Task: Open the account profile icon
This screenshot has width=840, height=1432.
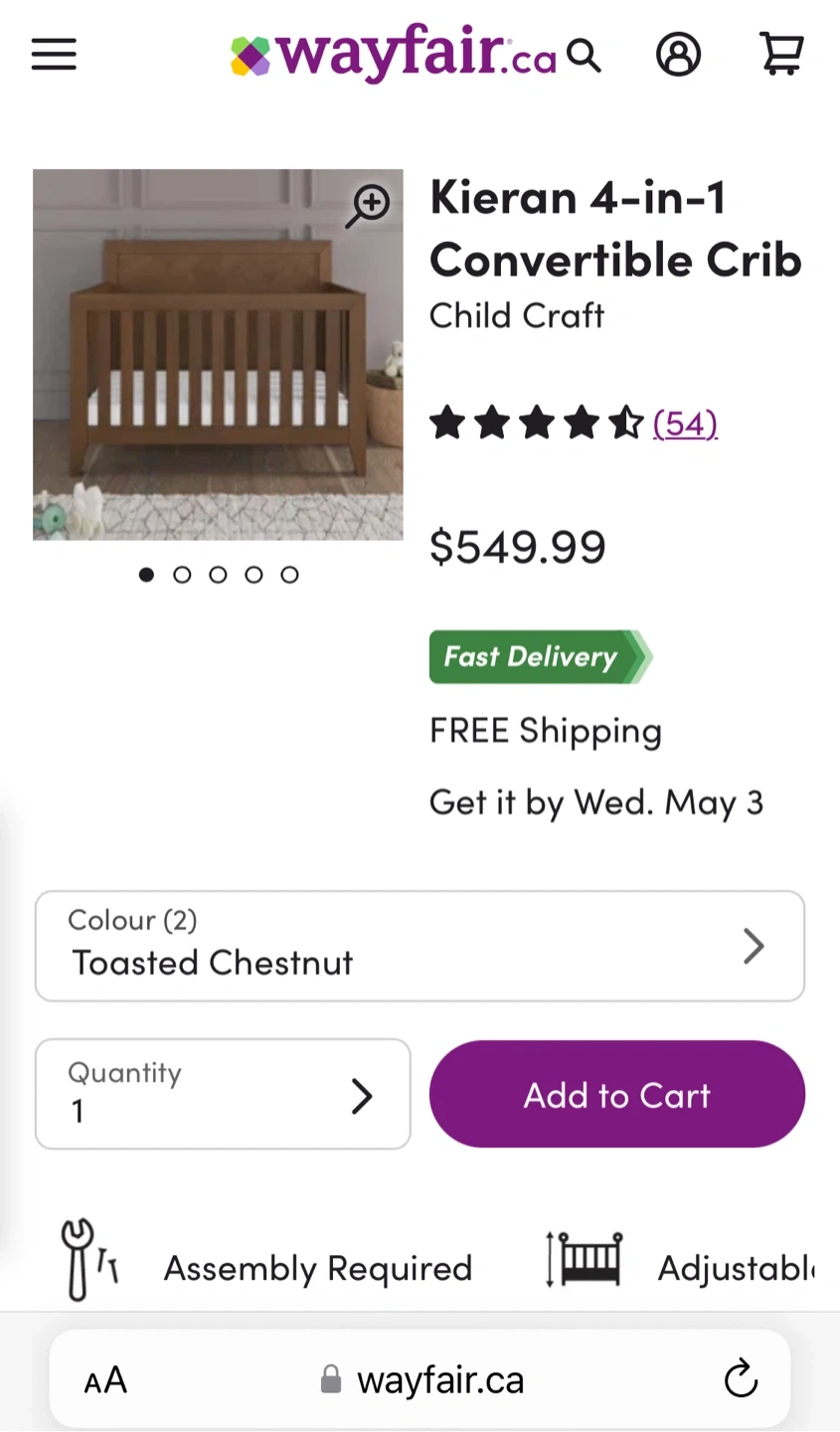Action: coord(678,55)
